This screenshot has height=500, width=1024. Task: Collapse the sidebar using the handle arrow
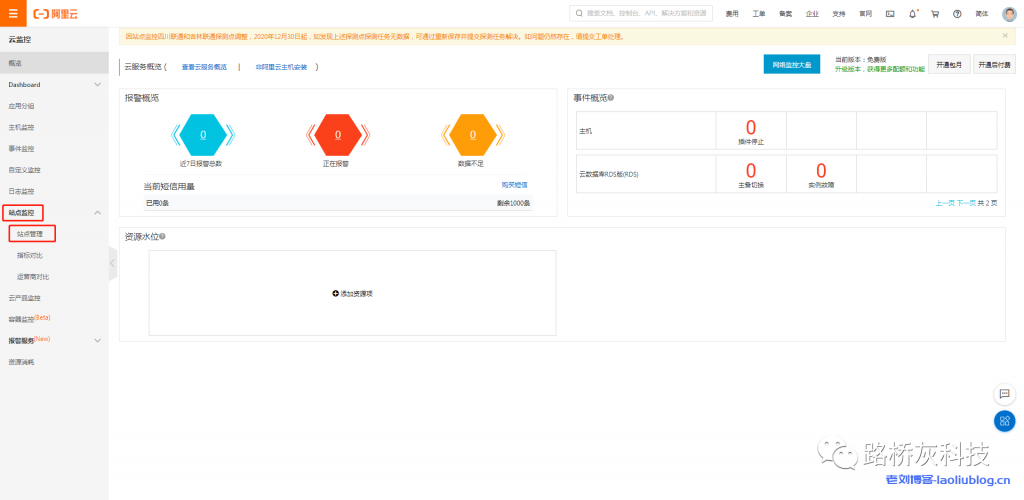pyautogui.click(x=112, y=263)
